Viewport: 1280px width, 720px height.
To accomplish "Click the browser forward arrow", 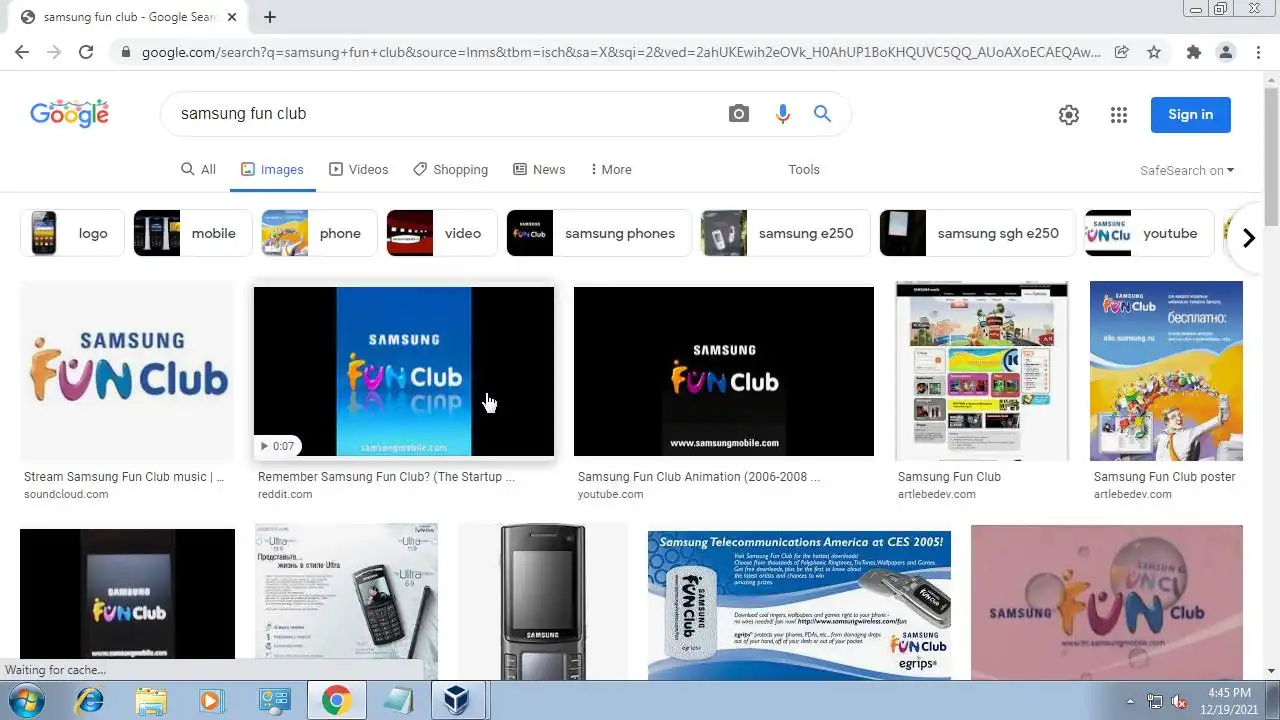I will tap(54, 52).
